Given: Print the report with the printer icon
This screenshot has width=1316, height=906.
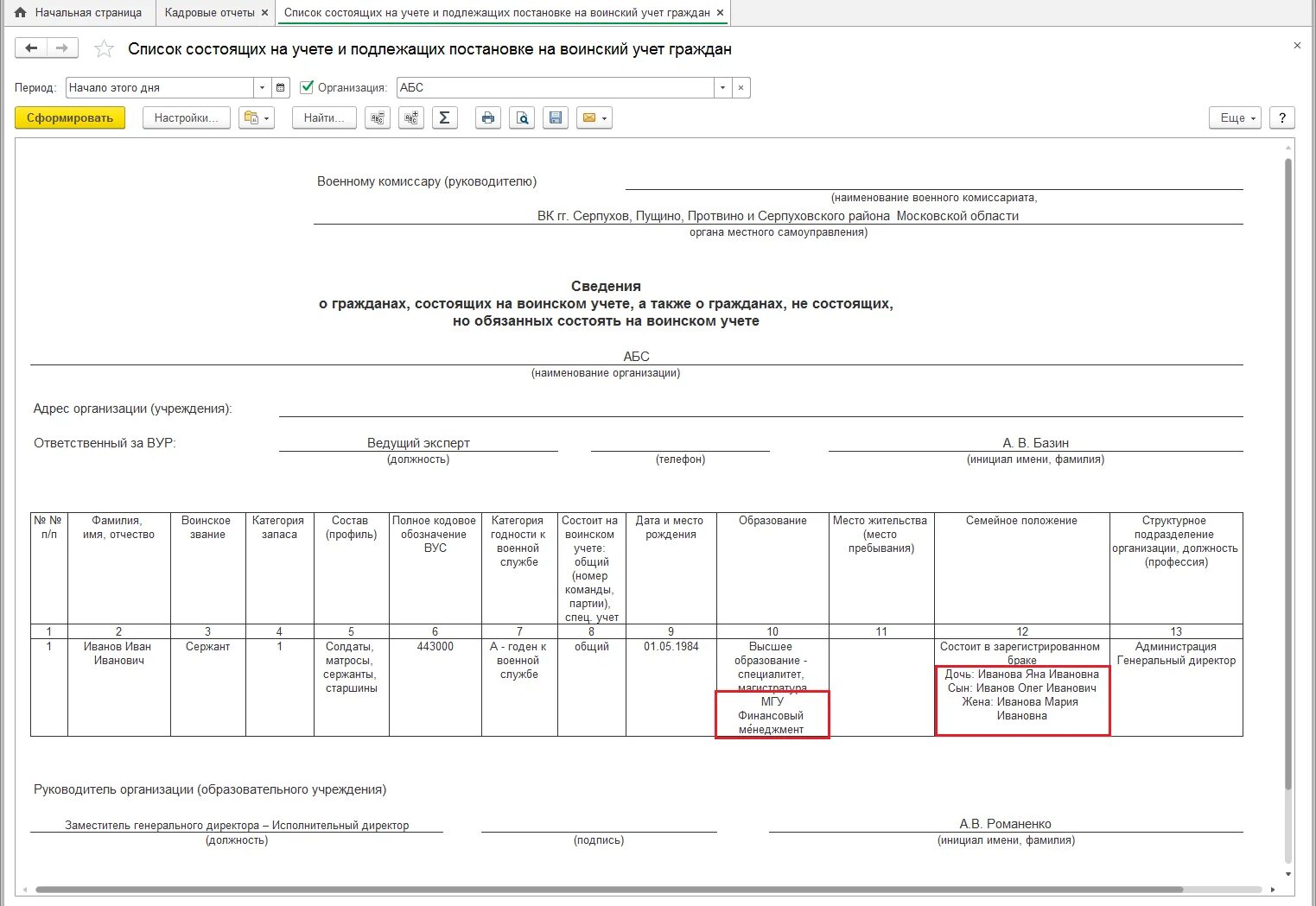Looking at the screenshot, I should pyautogui.click(x=488, y=117).
